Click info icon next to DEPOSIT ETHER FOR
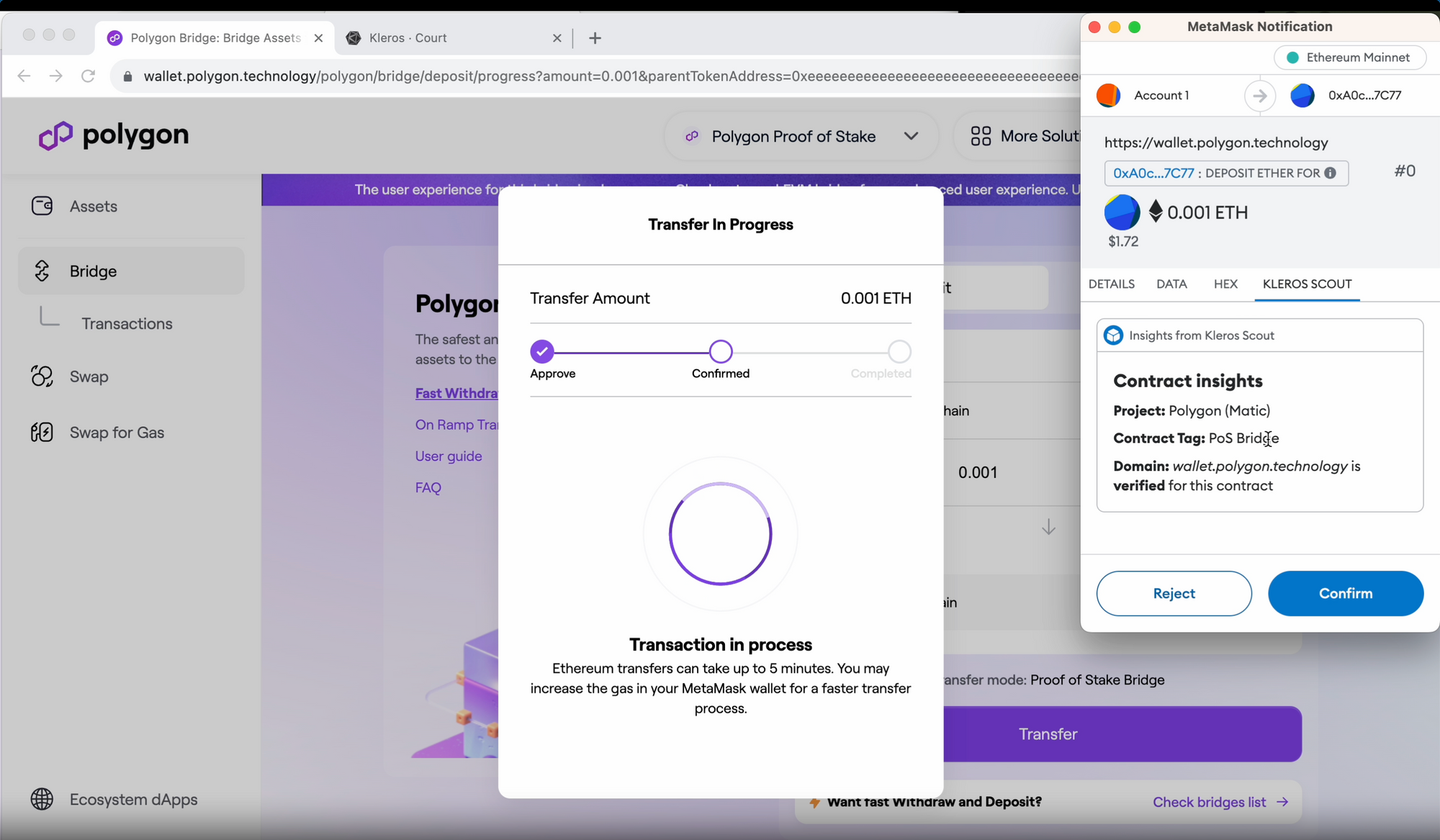The image size is (1440, 840). pyautogui.click(x=1330, y=173)
